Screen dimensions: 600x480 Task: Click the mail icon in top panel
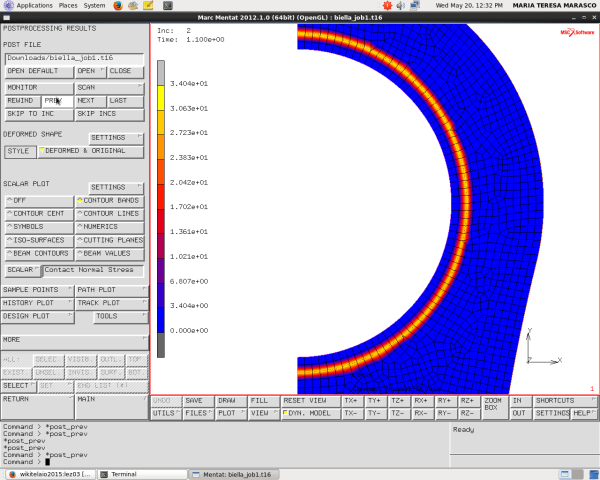(x=133, y=5)
